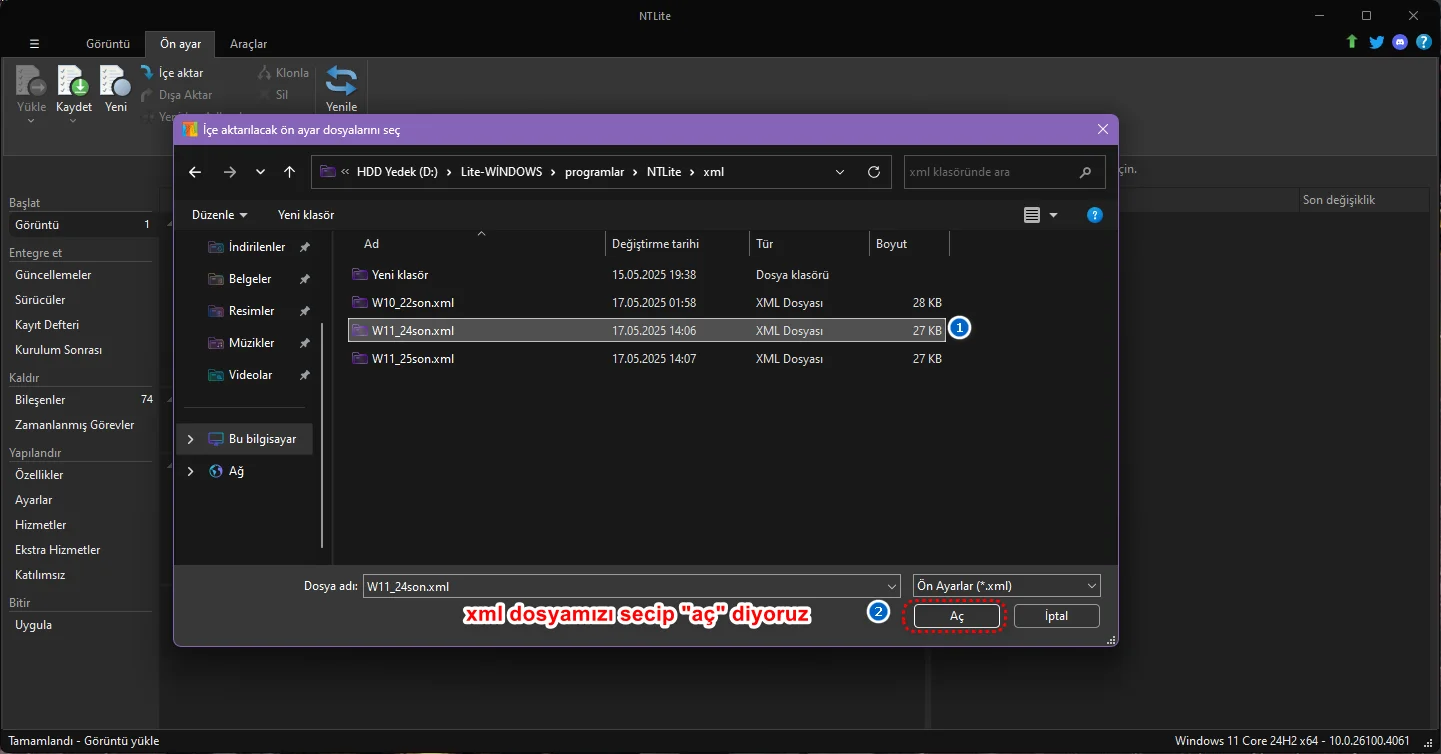Select the Ön ayar tab

(x=181, y=44)
